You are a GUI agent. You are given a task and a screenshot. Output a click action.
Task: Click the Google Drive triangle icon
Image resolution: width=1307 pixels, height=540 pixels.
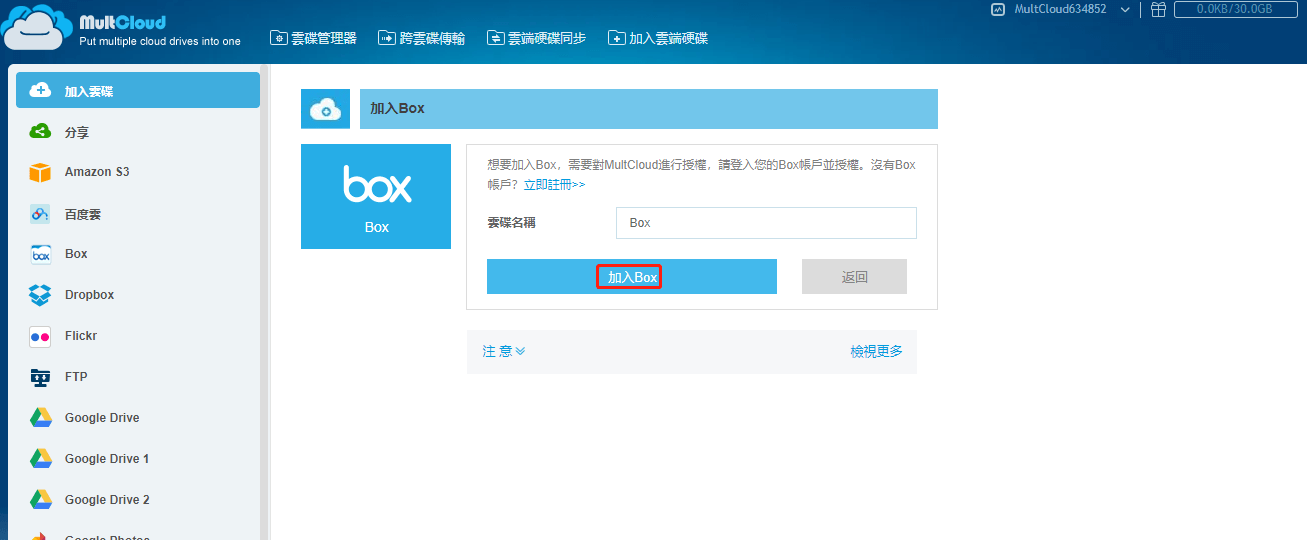[40, 418]
